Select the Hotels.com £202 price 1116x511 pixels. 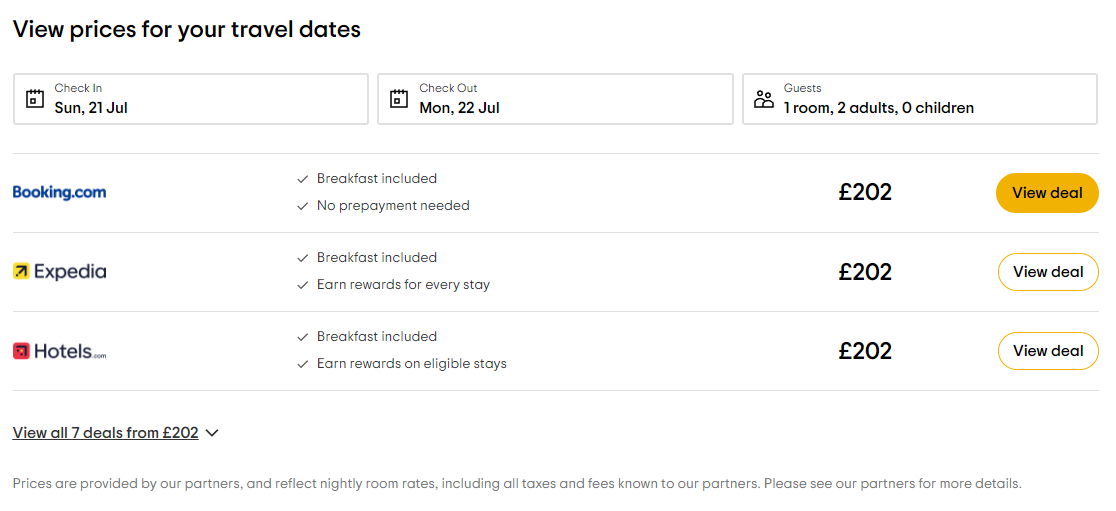(865, 351)
